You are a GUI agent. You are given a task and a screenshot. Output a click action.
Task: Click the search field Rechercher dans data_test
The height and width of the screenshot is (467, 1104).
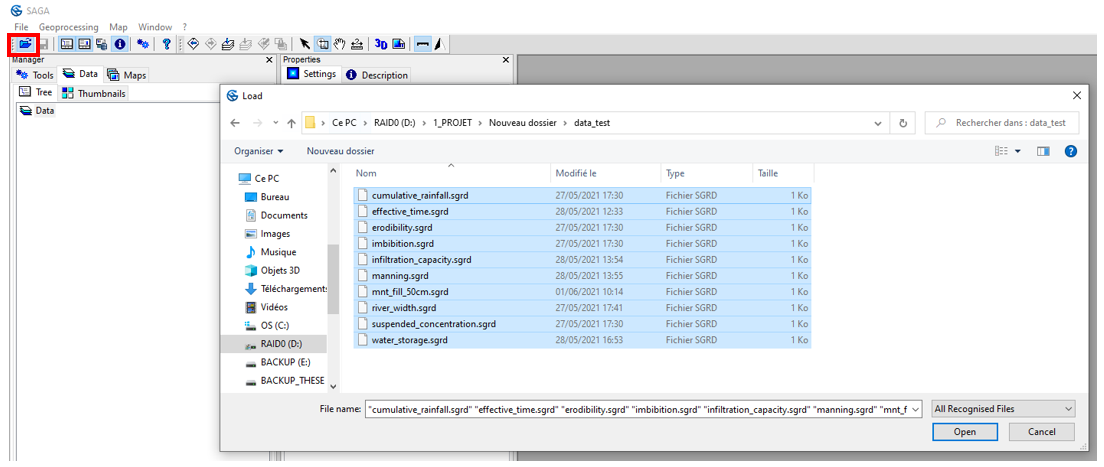[1010, 123]
